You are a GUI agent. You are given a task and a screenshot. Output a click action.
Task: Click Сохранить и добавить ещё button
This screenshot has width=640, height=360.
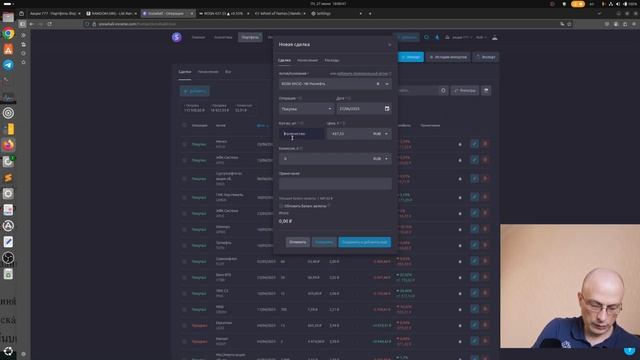(364, 242)
